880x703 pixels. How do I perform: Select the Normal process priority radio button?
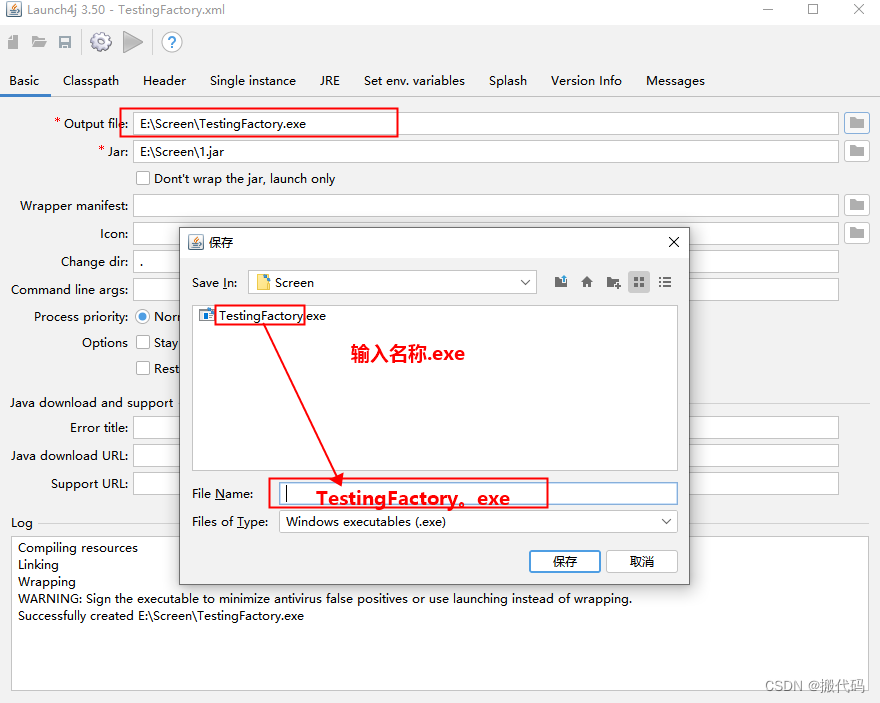coord(143,317)
